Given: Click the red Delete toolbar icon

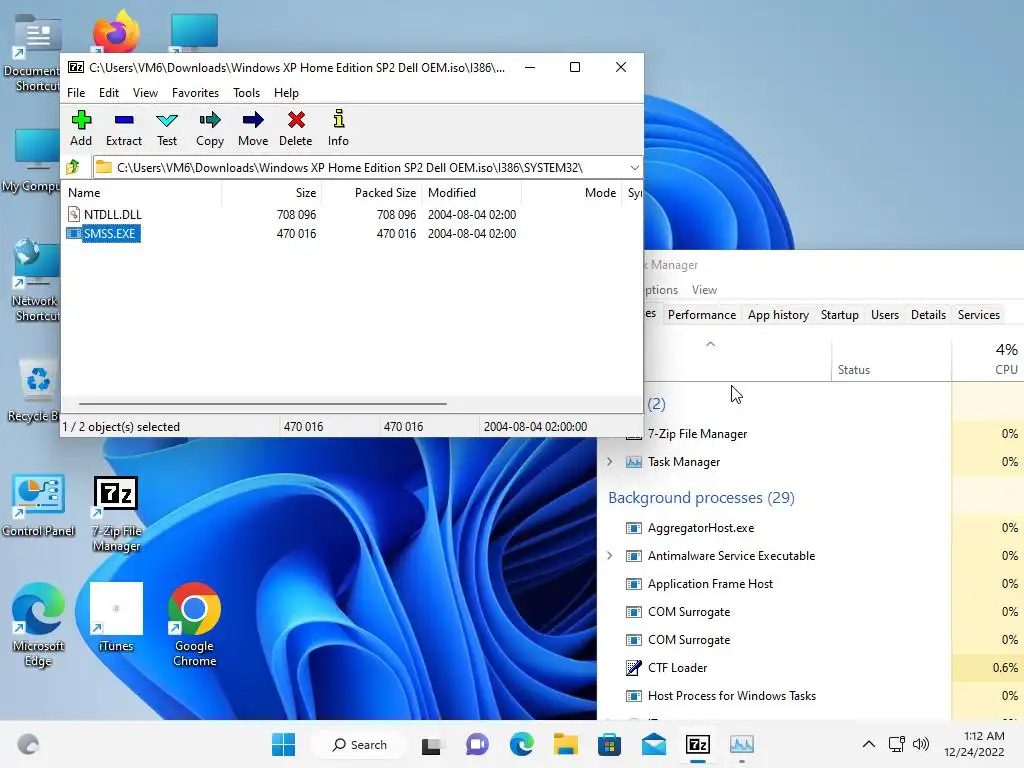Looking at the screenshot, I should (296, 128).
